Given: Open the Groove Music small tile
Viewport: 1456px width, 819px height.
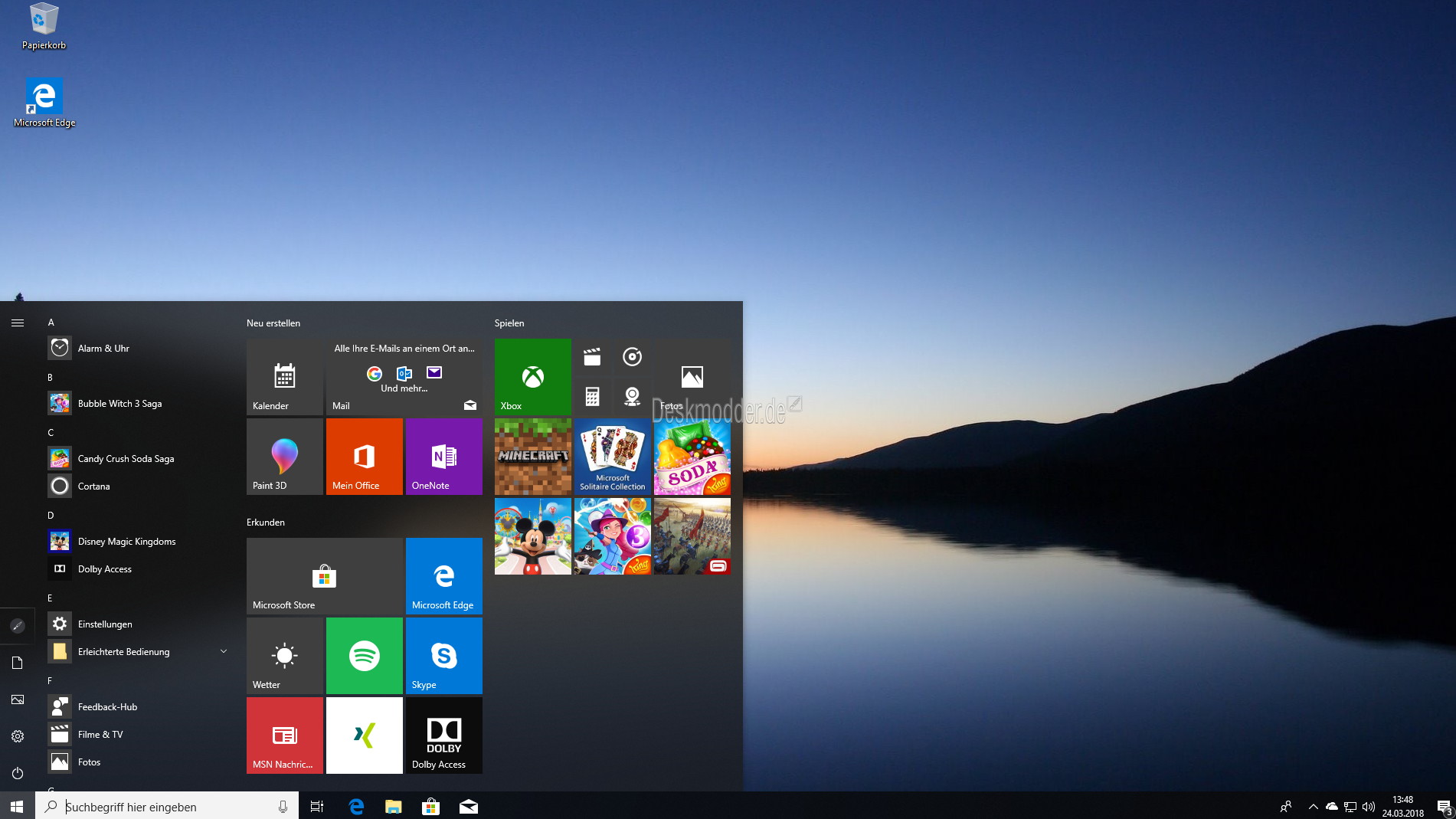Looking at the screenshot, I should (632, 357).
